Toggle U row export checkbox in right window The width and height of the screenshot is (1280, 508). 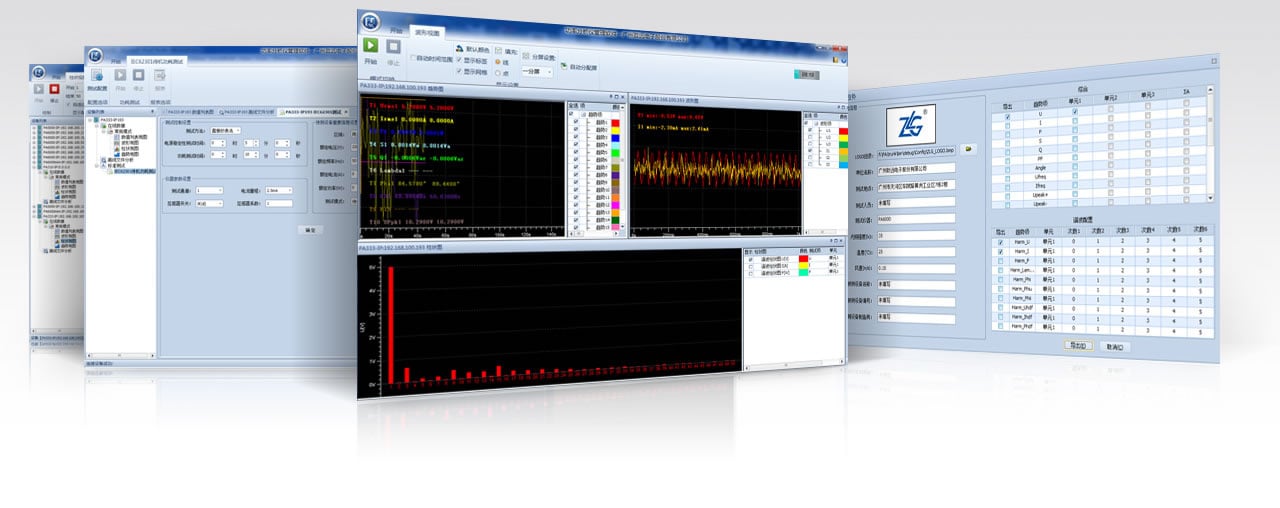click(x=1007, y=117)
